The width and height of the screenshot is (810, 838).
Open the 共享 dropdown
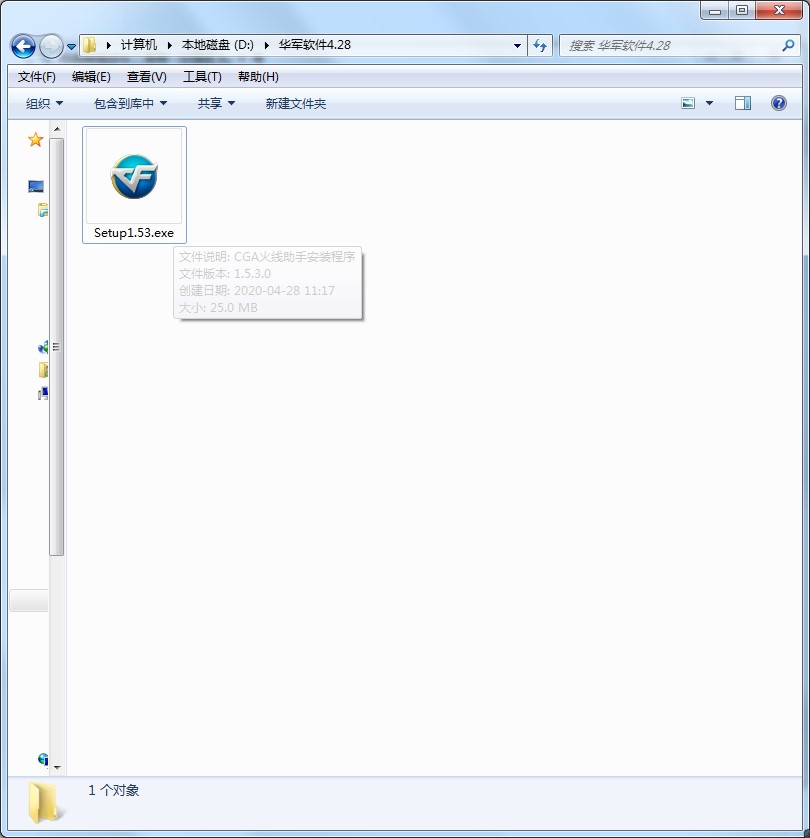pos(216,103)
